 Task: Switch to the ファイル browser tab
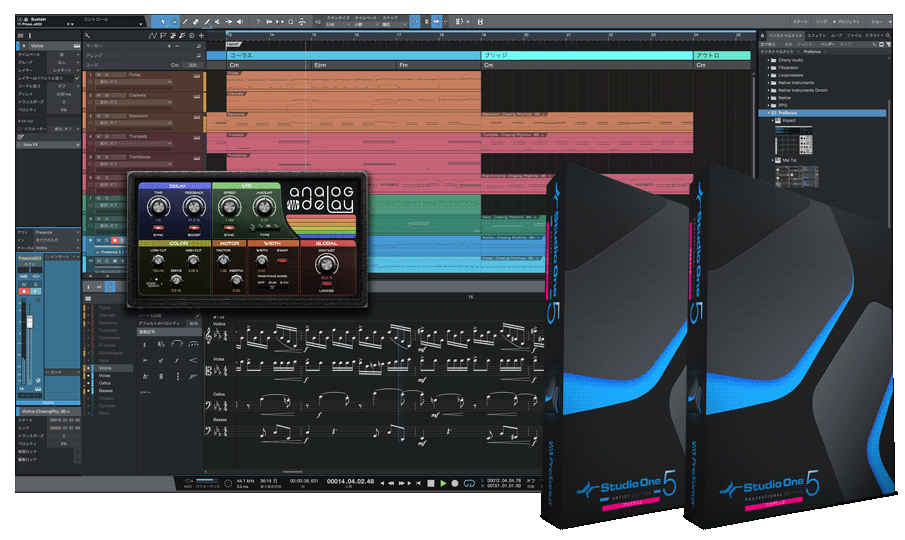(854, 36)
